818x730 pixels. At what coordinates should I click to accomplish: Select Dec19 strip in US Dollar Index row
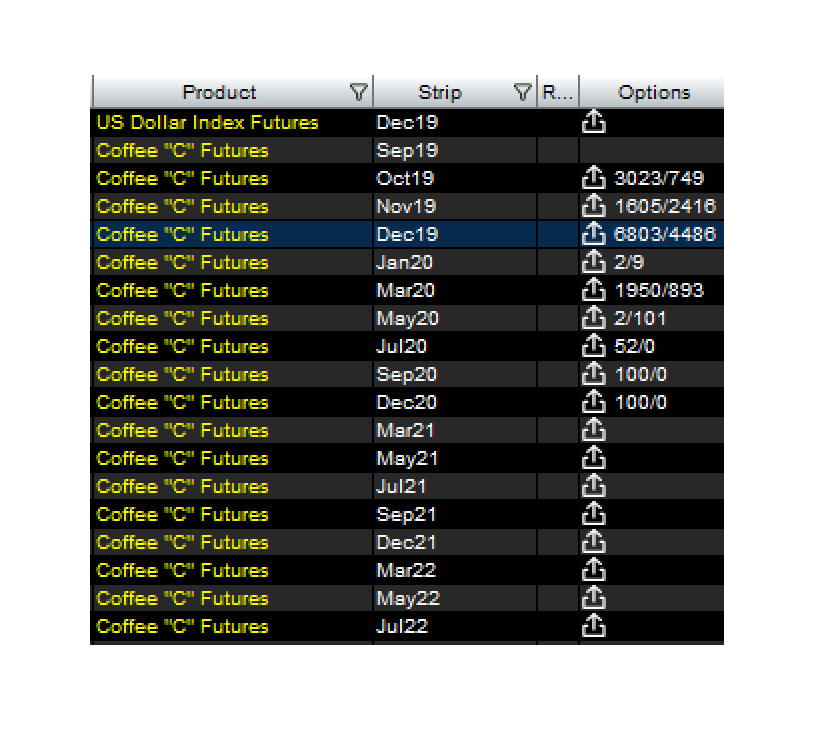pyautogui.click(x=454, y=123)
